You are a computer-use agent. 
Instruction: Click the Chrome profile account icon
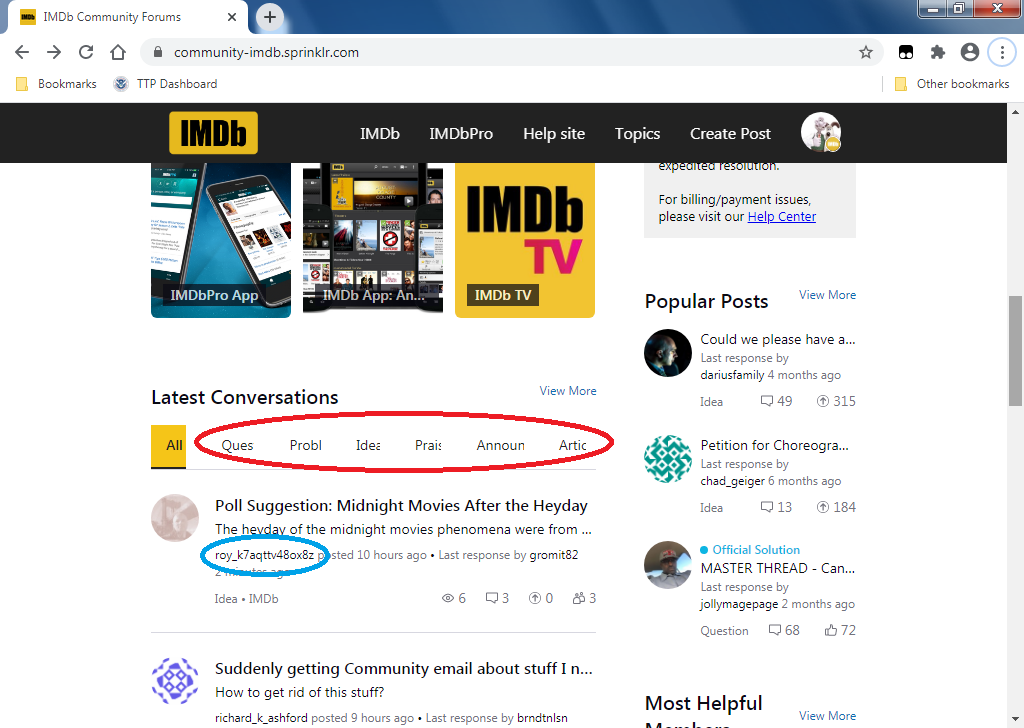[x=969, y=52]
